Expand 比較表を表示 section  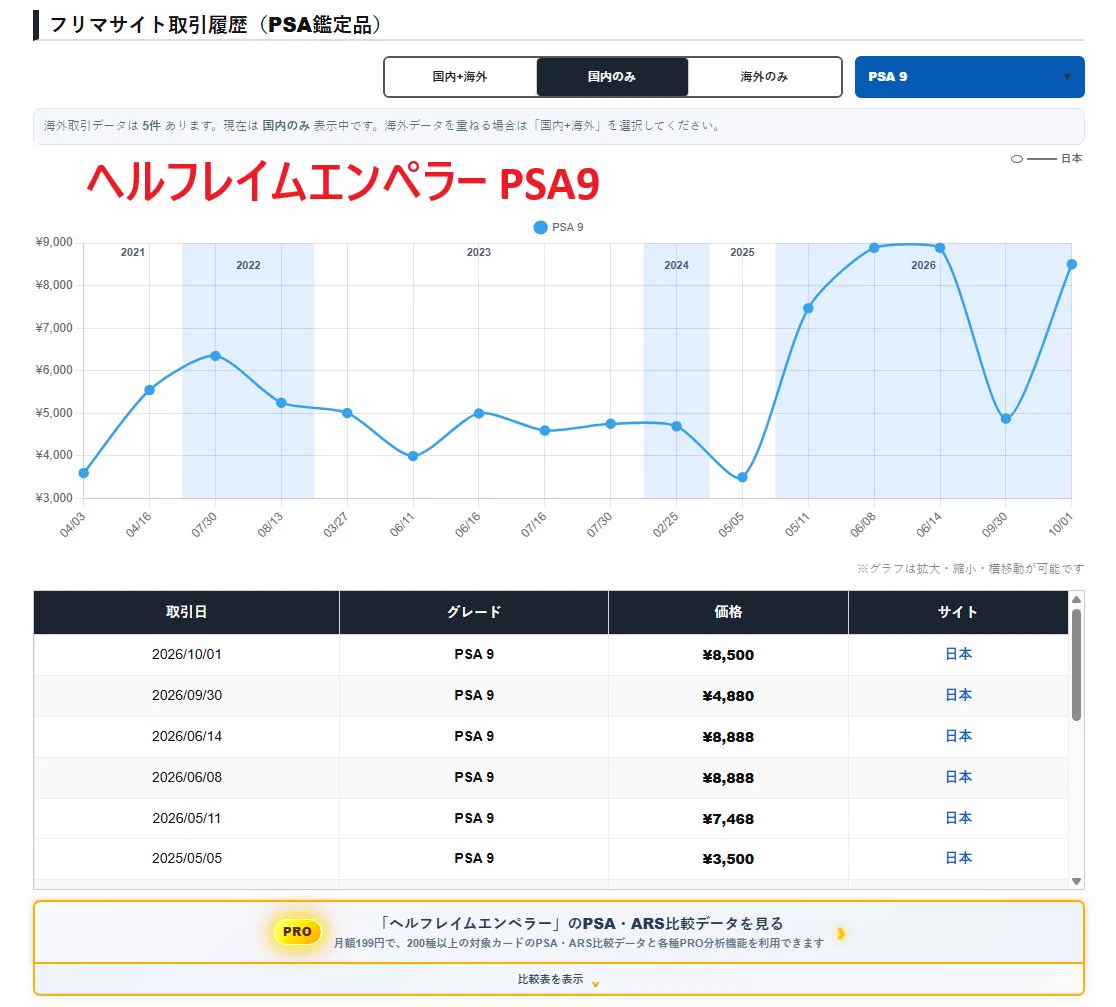(559, 979)
